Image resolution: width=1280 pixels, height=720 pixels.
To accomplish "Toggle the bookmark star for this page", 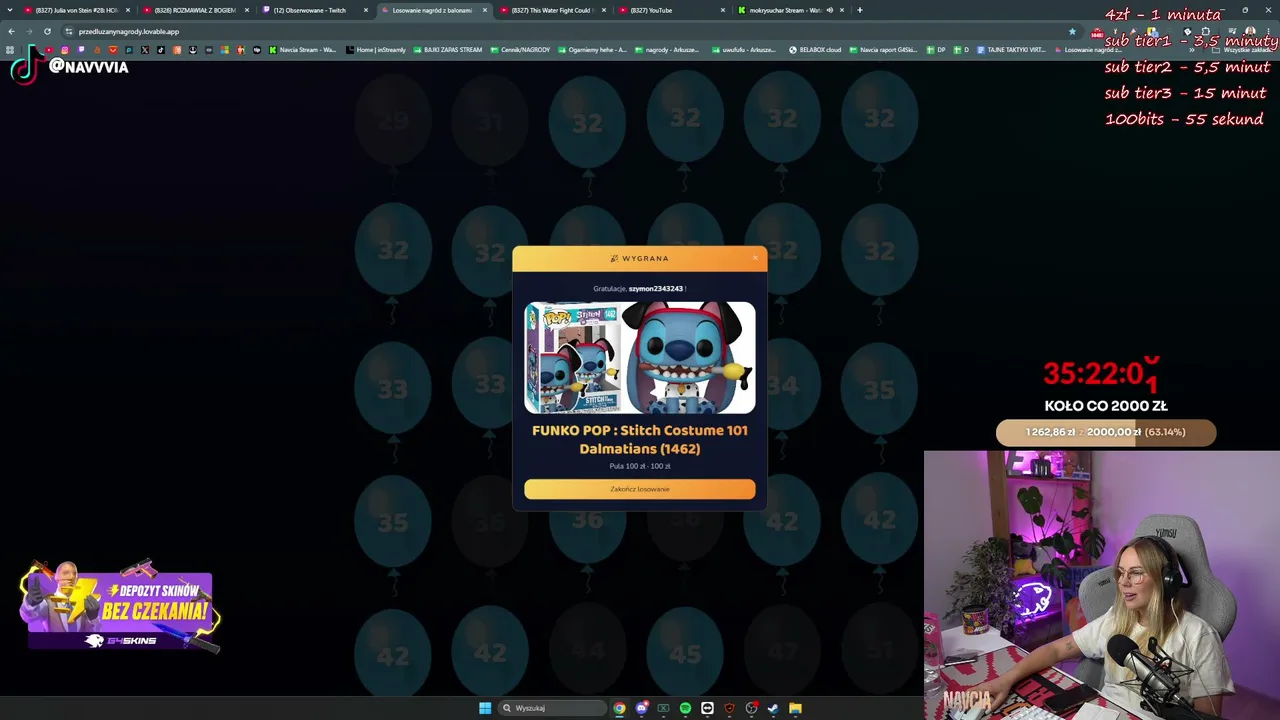I will [x=1072, y=31].
